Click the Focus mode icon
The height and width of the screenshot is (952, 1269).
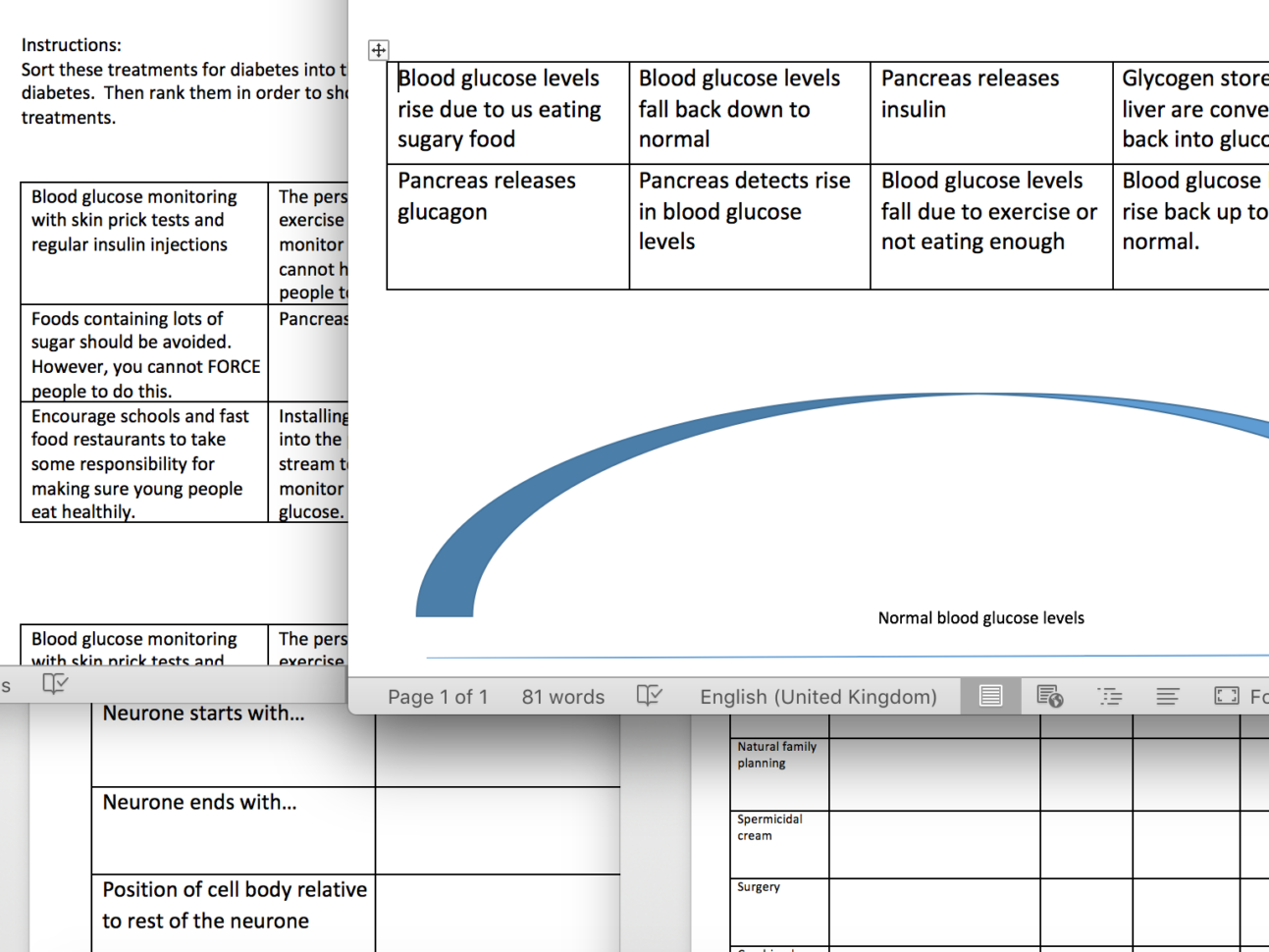pos(1225,695)
